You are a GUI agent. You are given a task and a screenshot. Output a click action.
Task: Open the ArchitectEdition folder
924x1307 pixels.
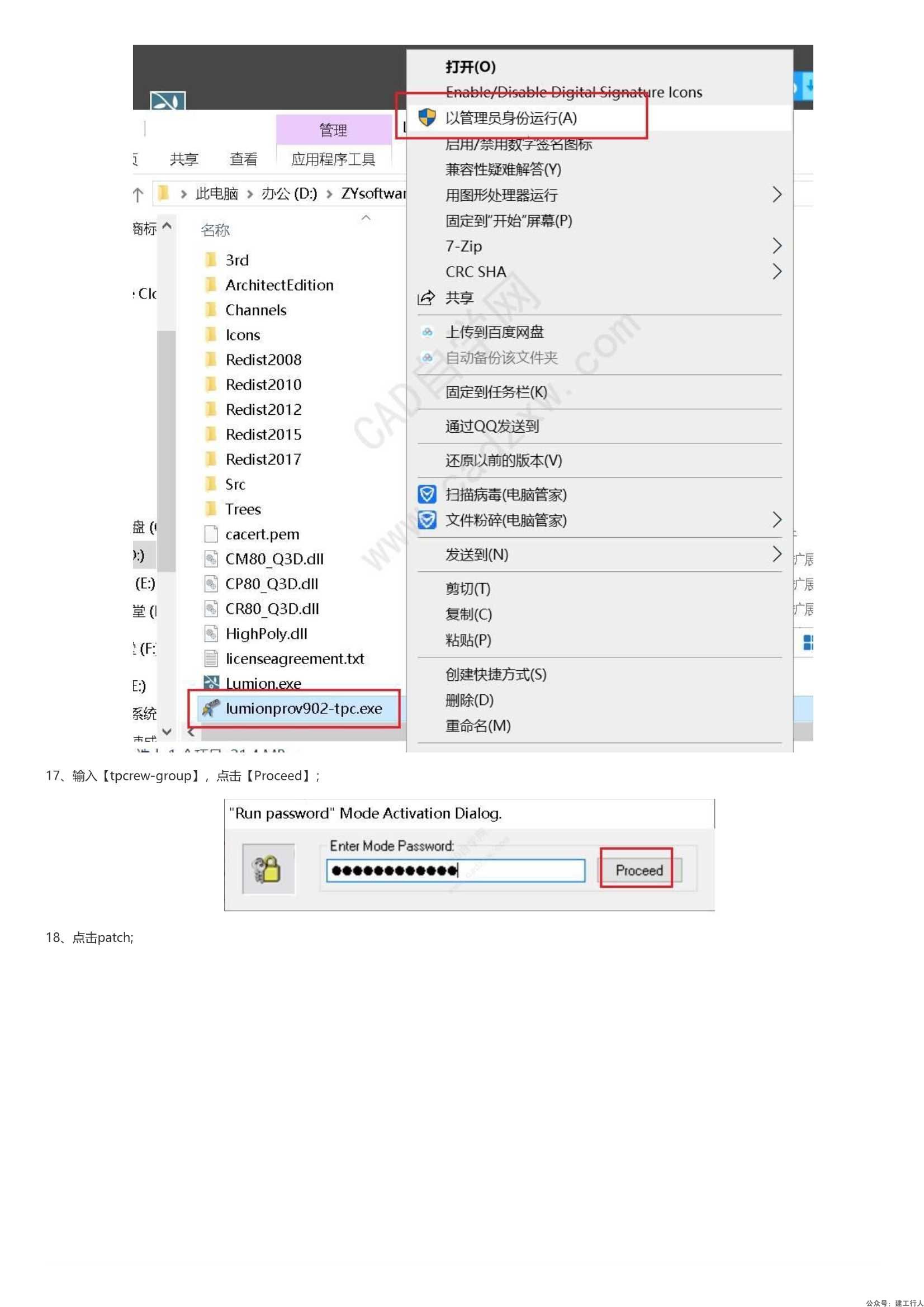pos(279,285)
